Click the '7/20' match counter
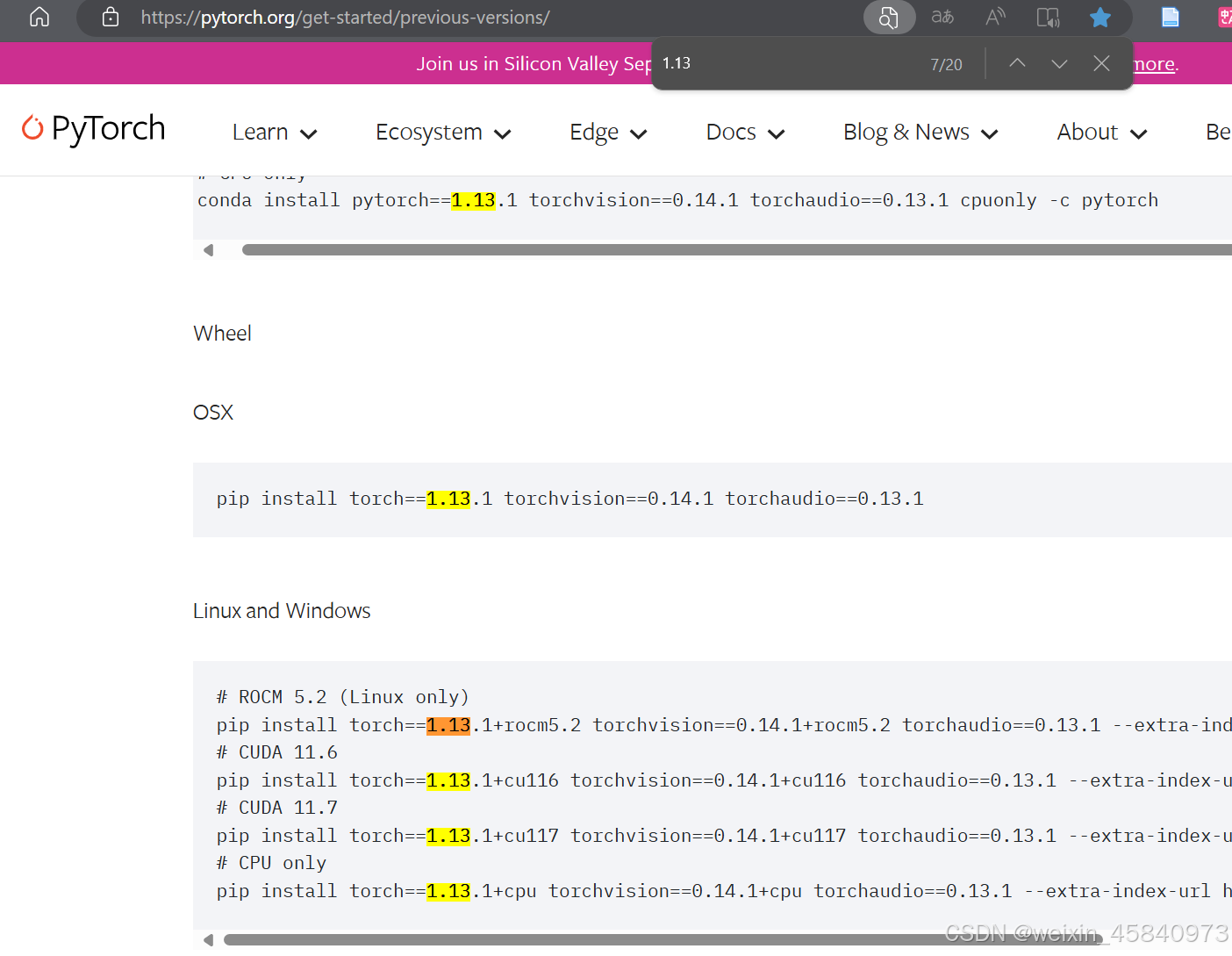 (946, 64)
